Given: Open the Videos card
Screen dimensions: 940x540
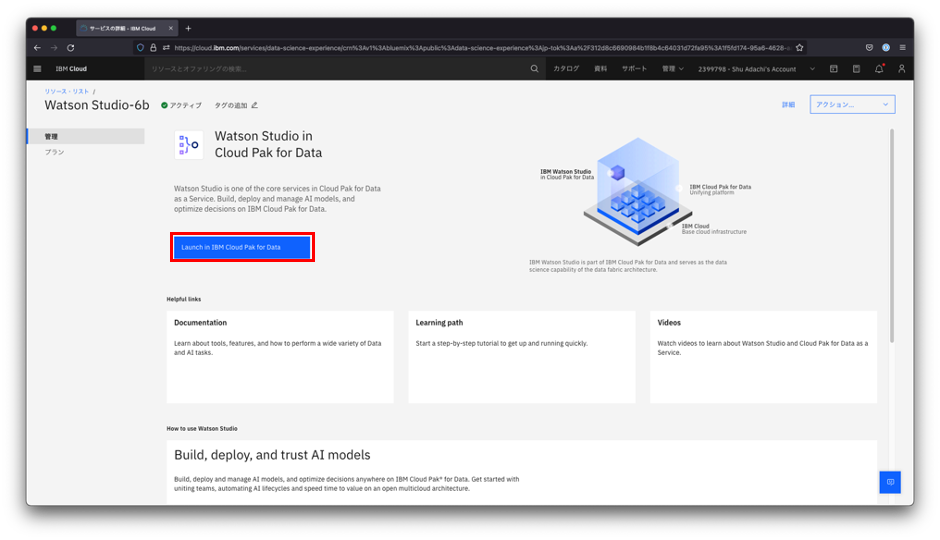Looking at the screenshot, I should tap(763, 357).
